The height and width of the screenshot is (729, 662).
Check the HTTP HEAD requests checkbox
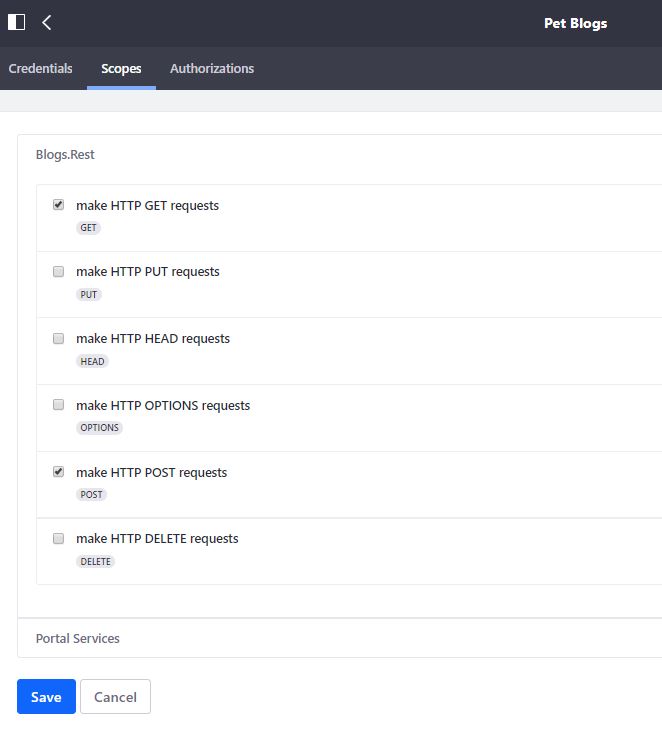[58, 338]
